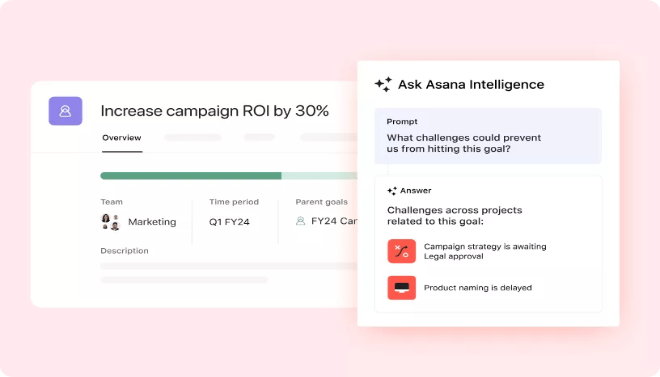This screenshot has height=377, width=660.
Task: Click the sparkle icon next to Ask Asana Intelligence
Action: [x=383, y=85]
